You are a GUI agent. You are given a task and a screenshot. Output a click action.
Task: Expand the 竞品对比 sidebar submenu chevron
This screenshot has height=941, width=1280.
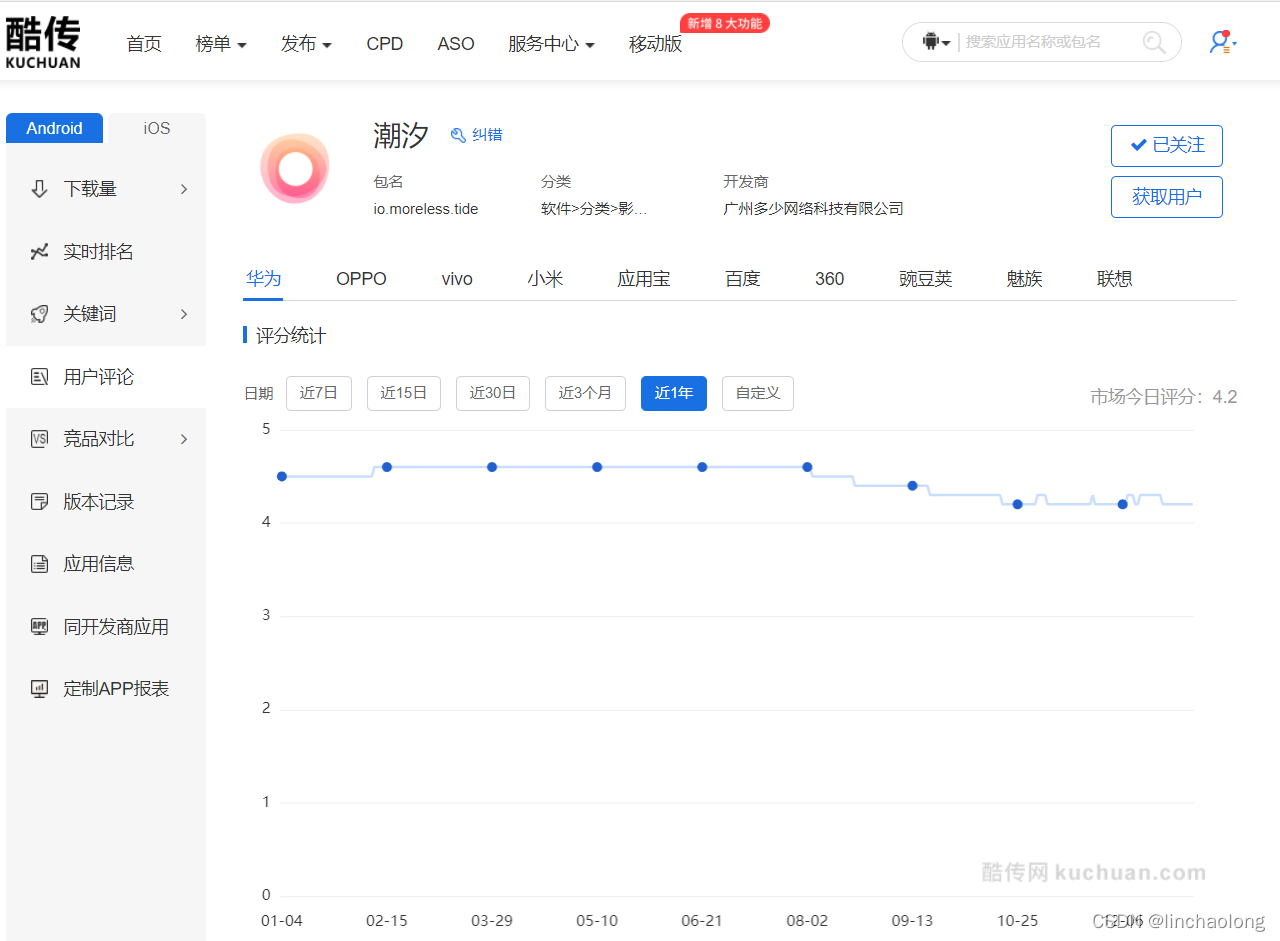184,439
